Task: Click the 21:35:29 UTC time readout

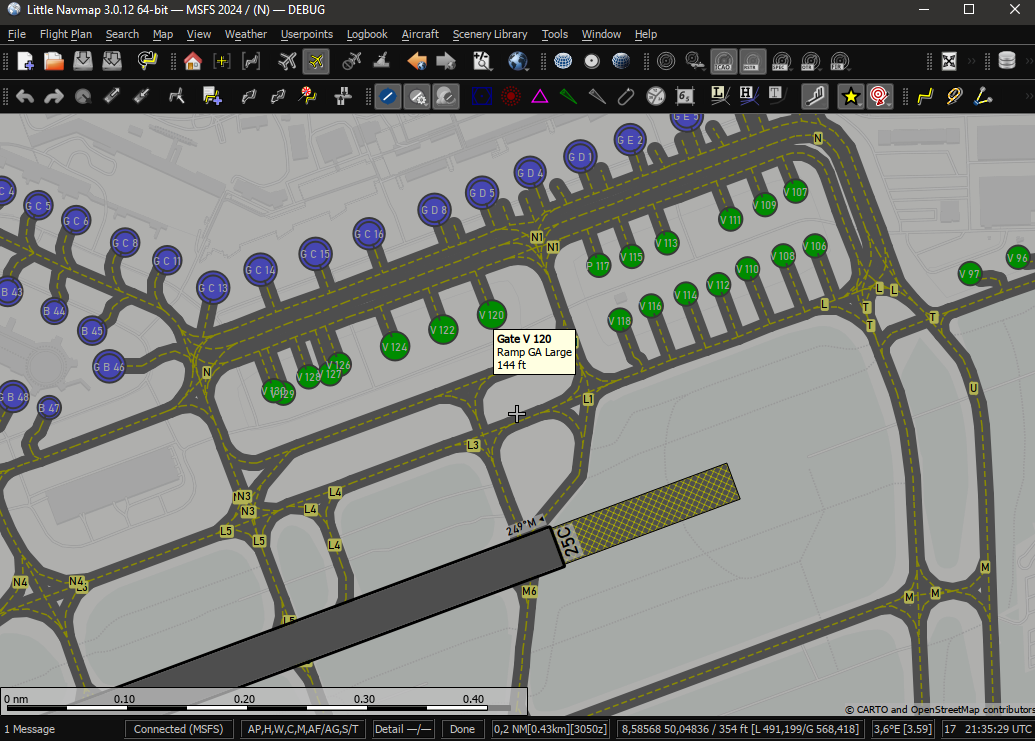Action: [999, 729]
